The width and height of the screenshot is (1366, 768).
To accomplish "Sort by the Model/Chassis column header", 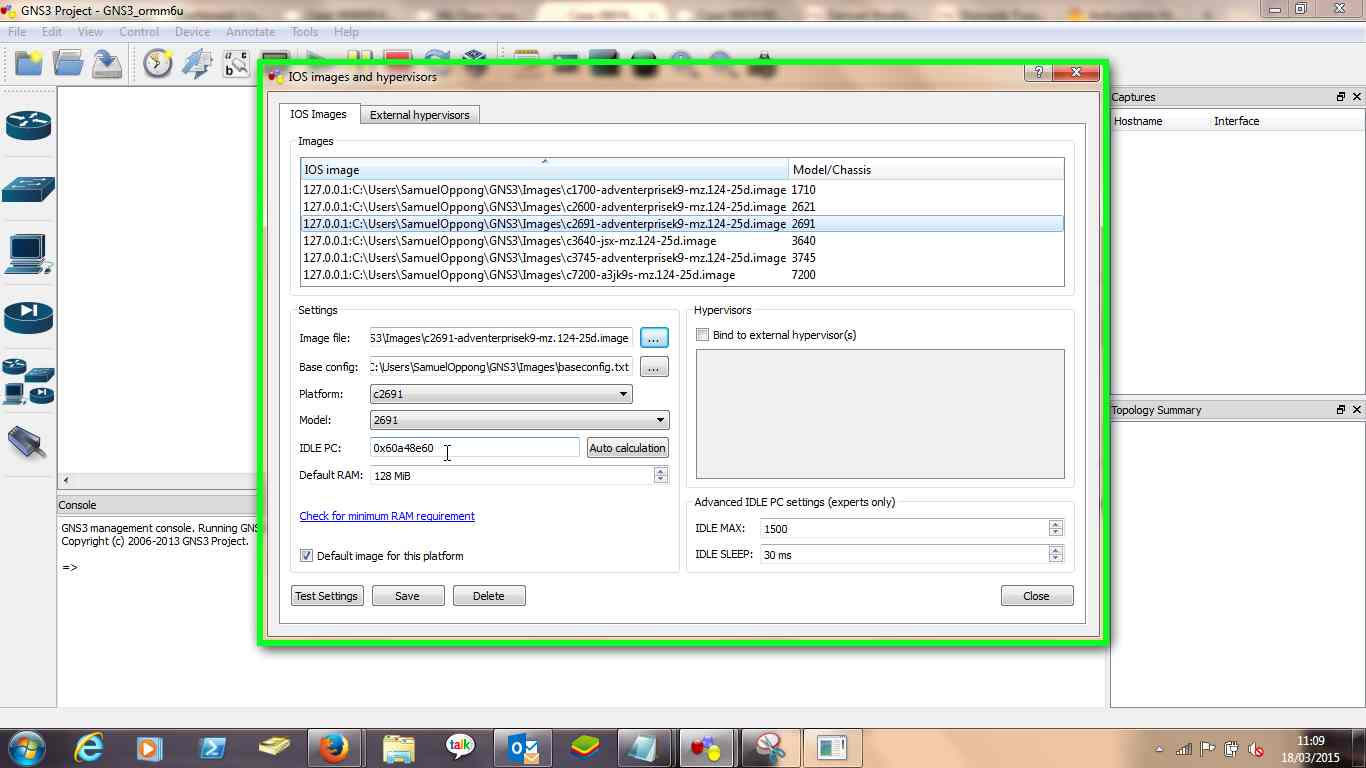I will (926, 170).
